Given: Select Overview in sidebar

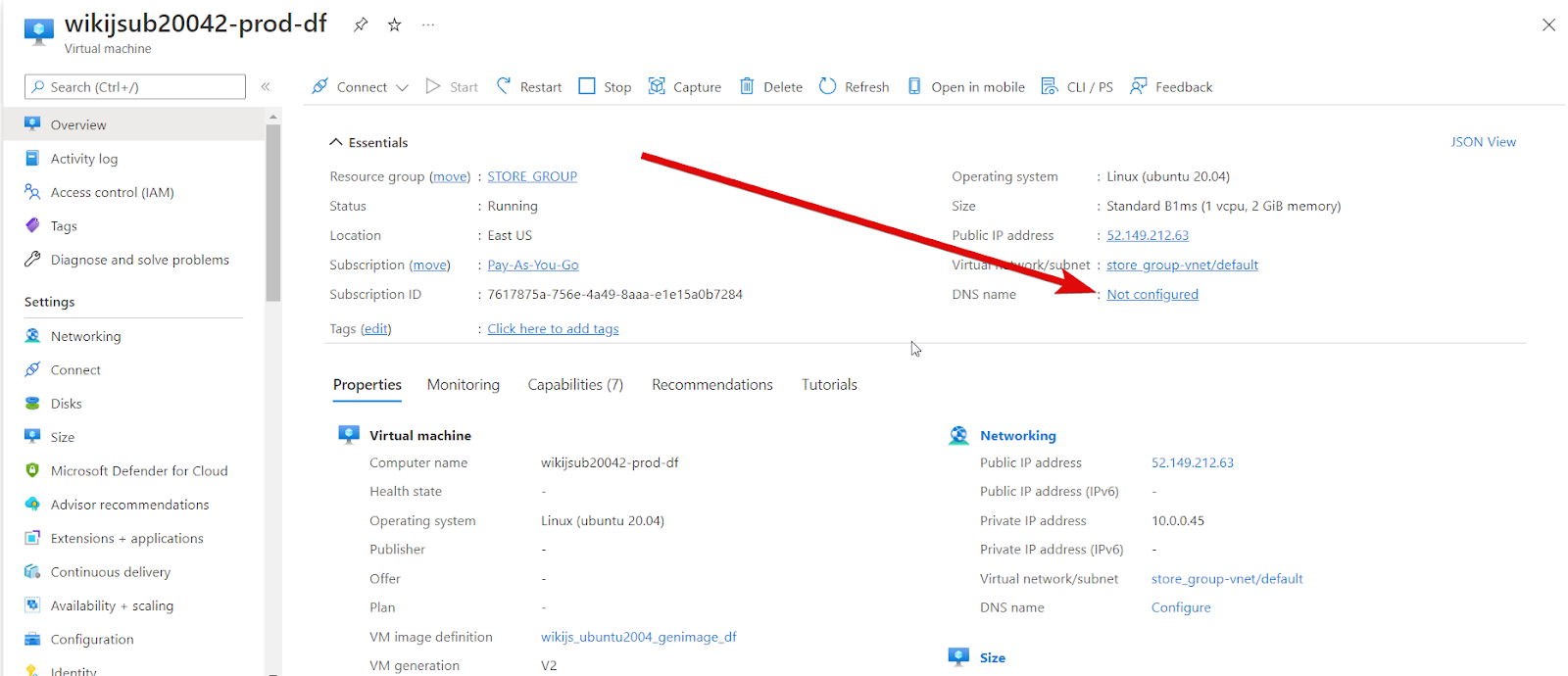Looking at the screenshot, I should coord(133,124).
